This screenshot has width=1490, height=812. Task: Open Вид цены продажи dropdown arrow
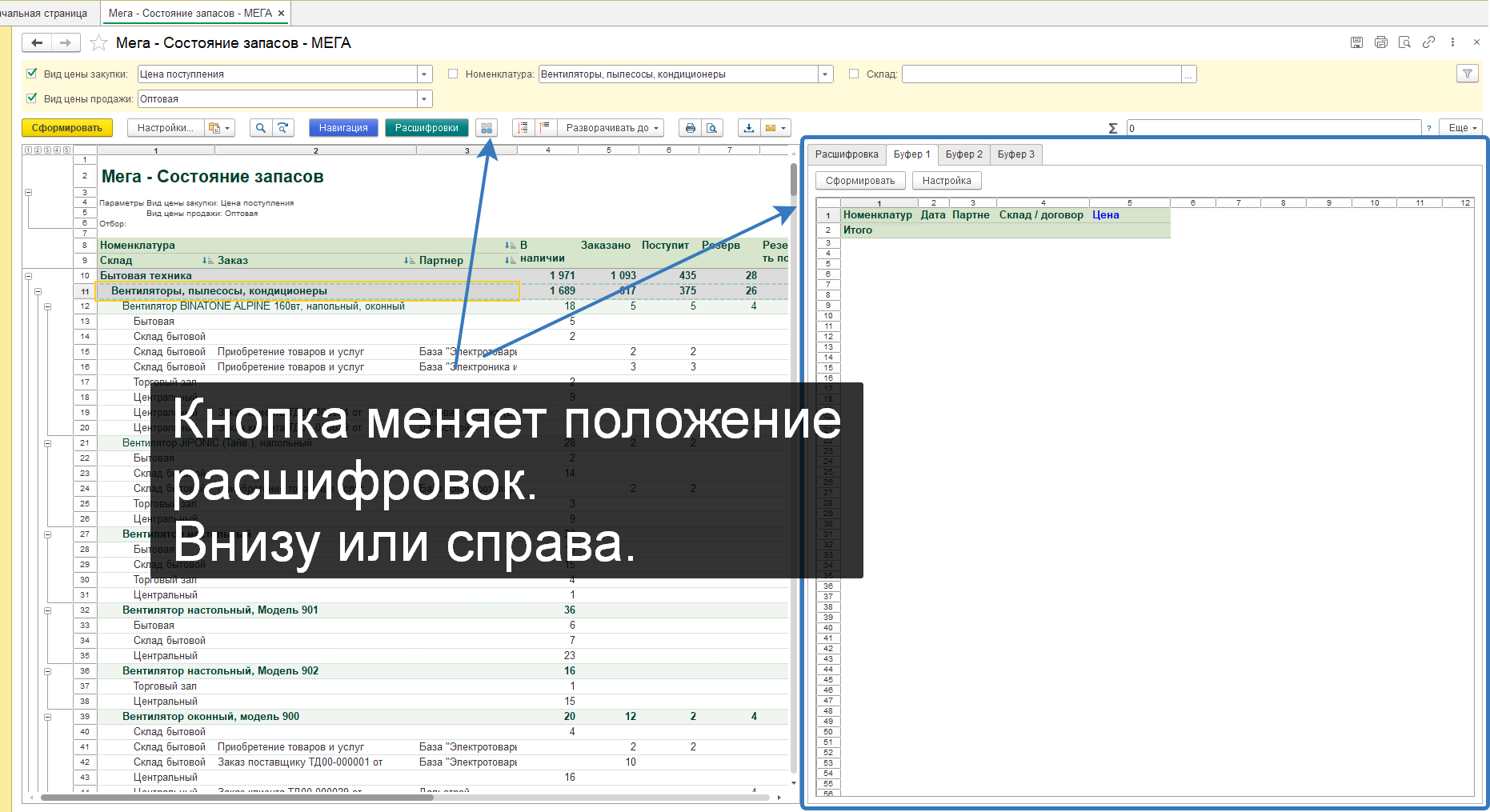pos(424,99)
